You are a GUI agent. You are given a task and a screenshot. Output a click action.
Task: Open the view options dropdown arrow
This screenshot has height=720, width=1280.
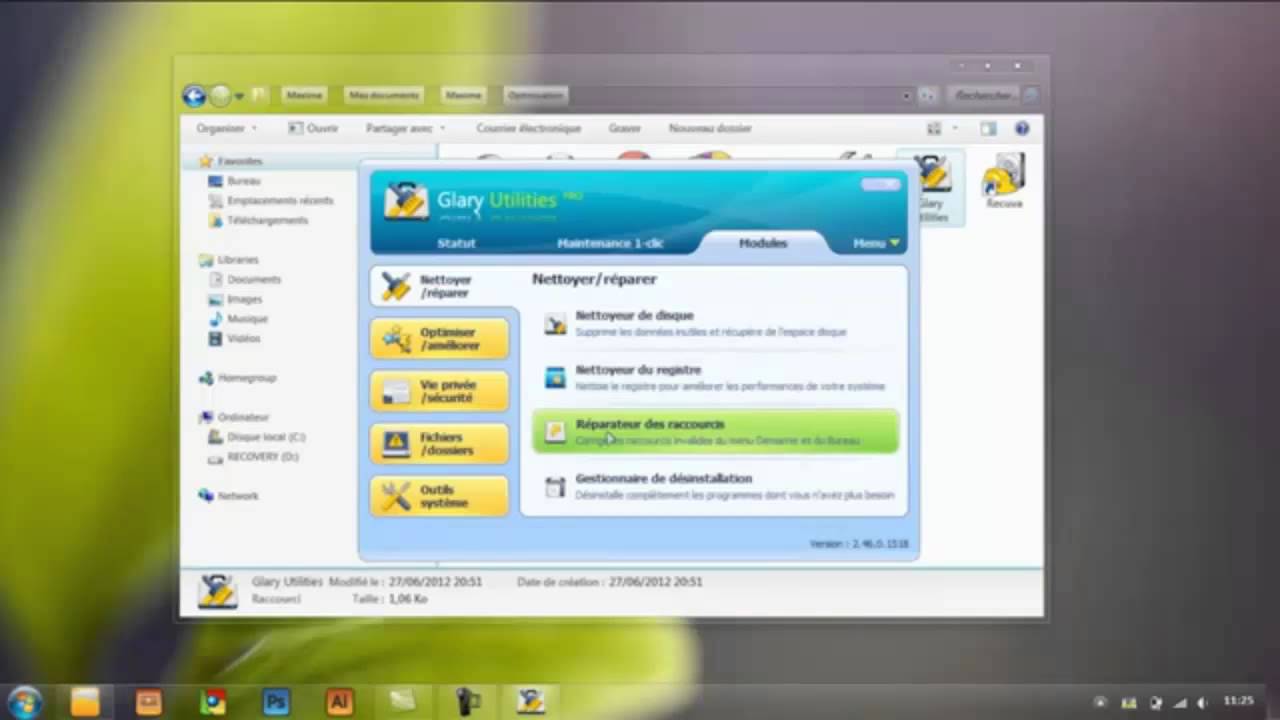pos(955,128)
